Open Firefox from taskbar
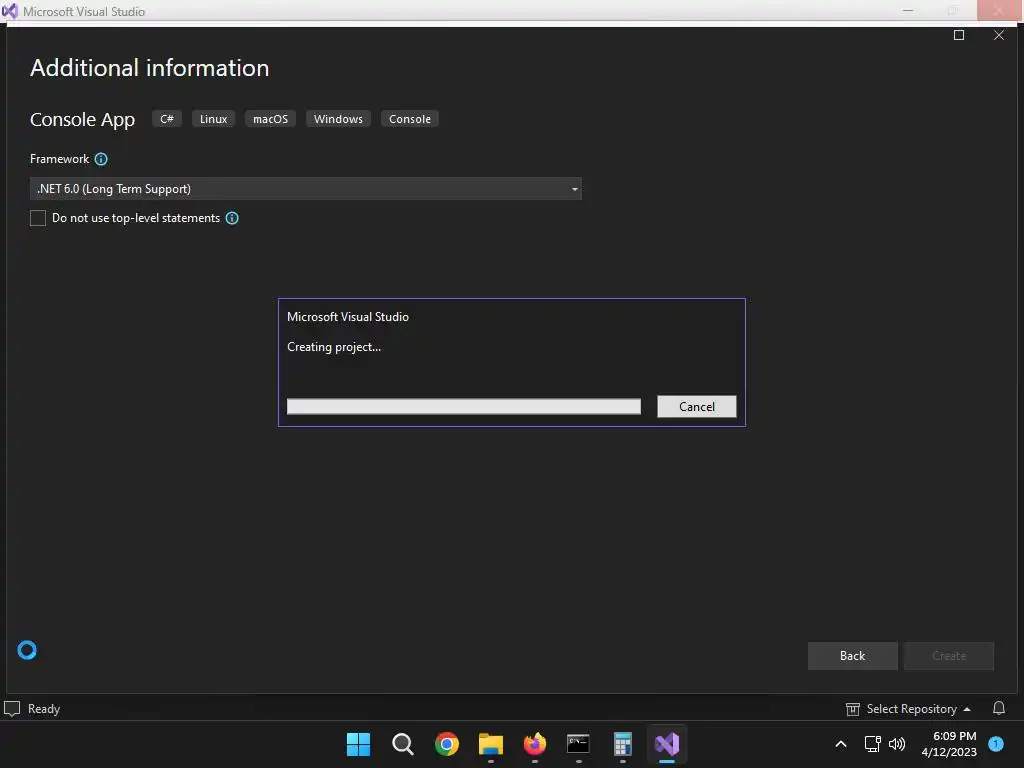The image size is (1024, 768). pos(535,744)
